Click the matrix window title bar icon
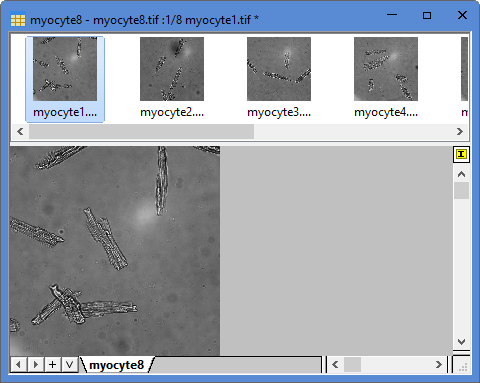 pos(18,20)
